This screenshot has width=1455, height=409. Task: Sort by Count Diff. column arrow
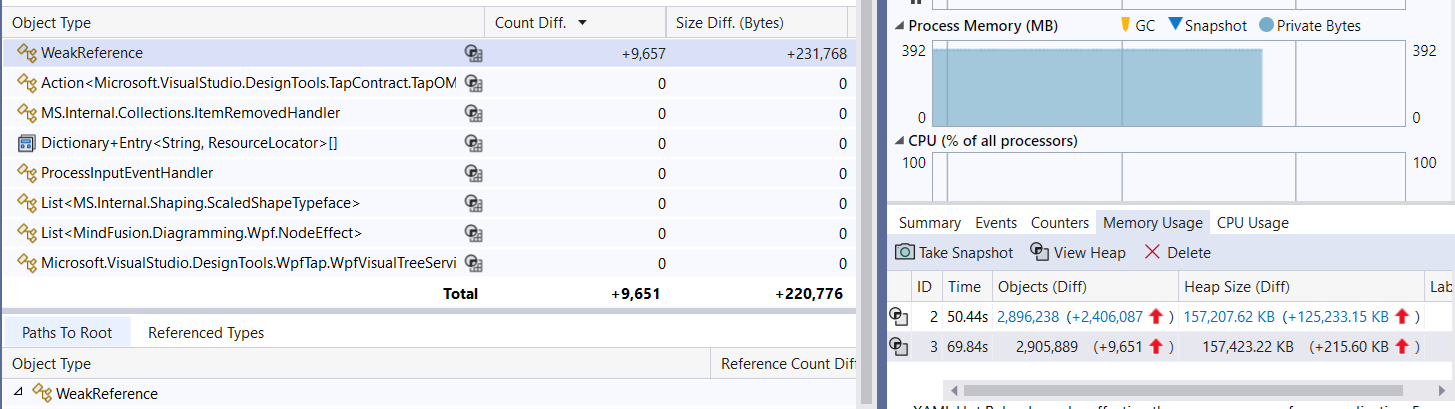coord(583,22)
